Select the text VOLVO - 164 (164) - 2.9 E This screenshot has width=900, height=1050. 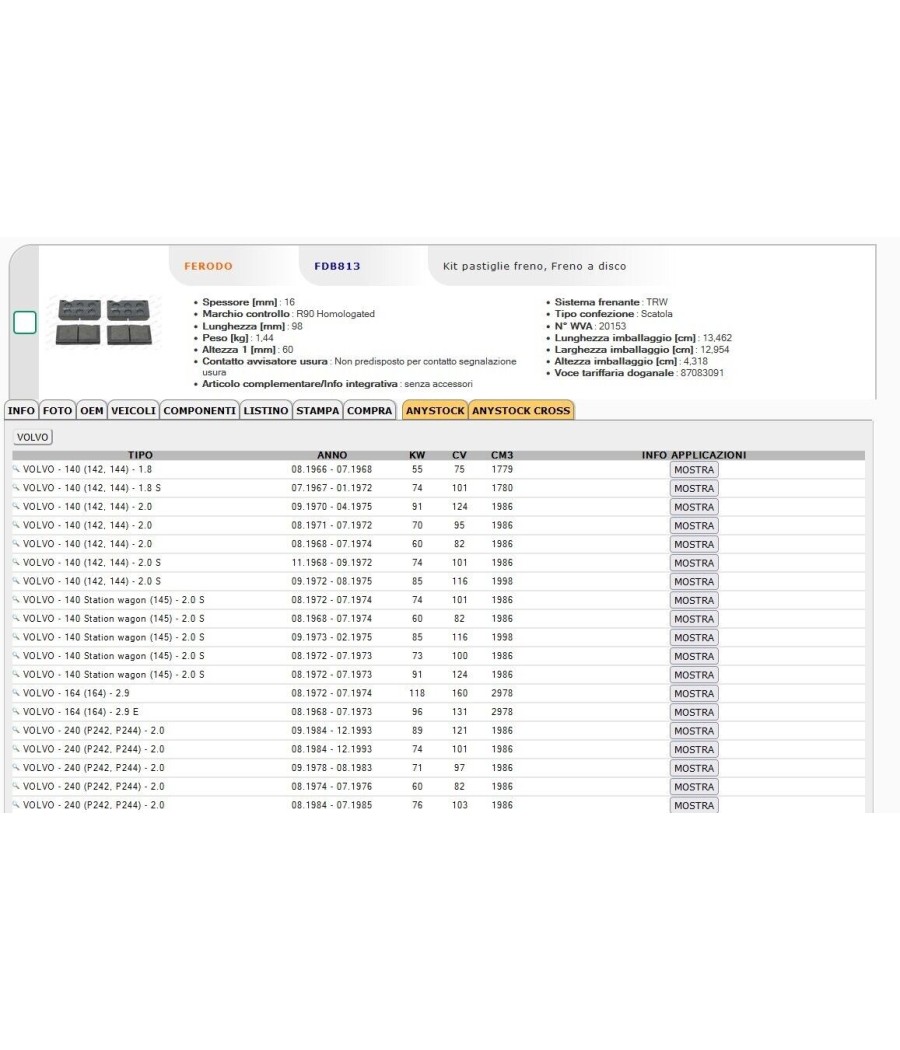[80, 712]
